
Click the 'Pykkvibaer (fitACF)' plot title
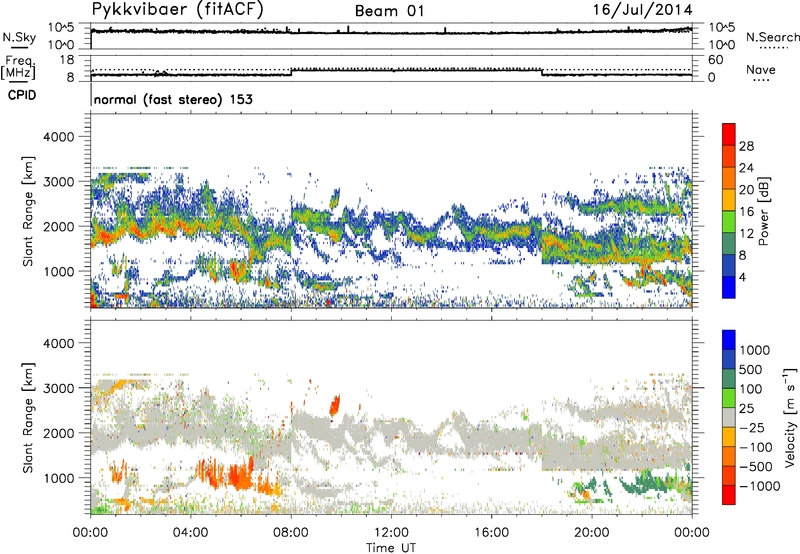pos(178,10)
